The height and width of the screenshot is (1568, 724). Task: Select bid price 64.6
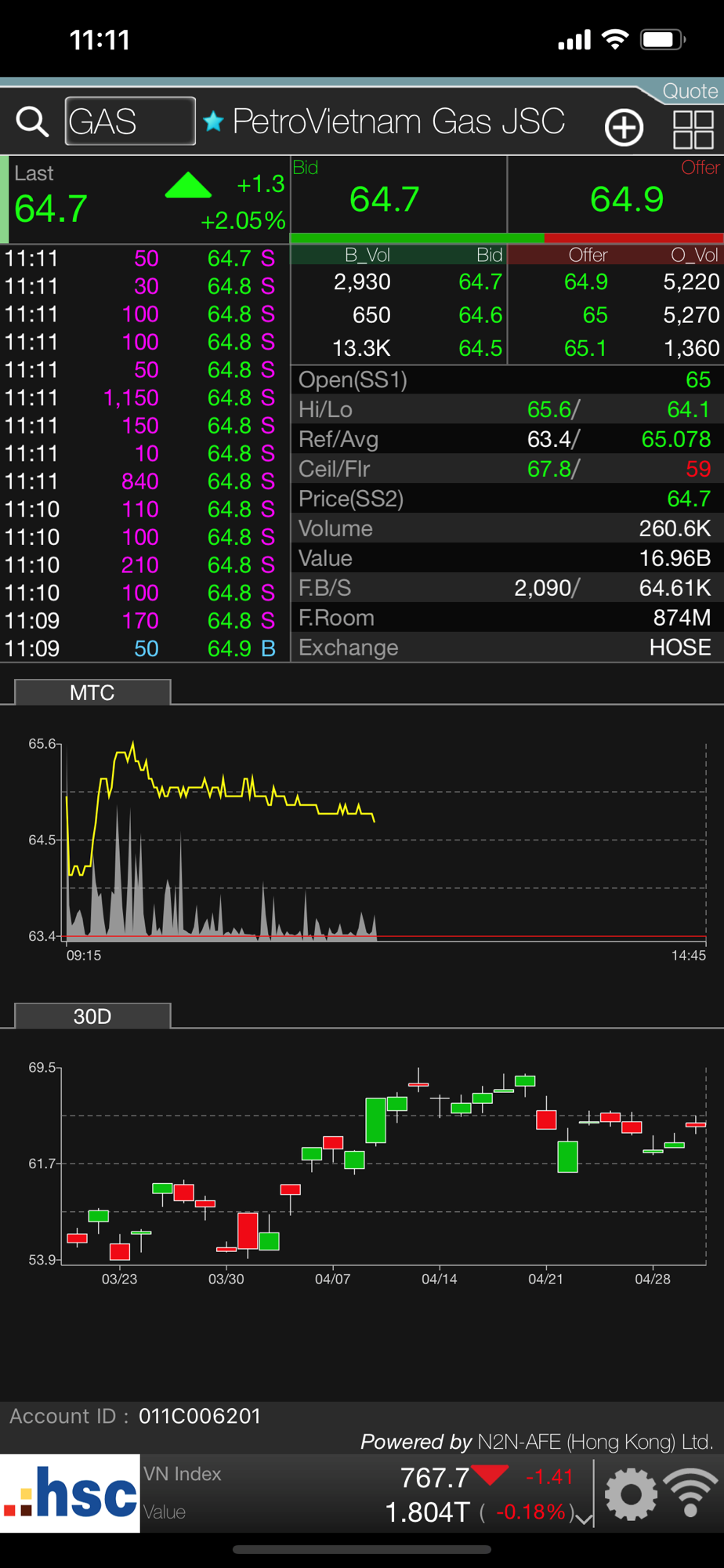pos(480,315)
